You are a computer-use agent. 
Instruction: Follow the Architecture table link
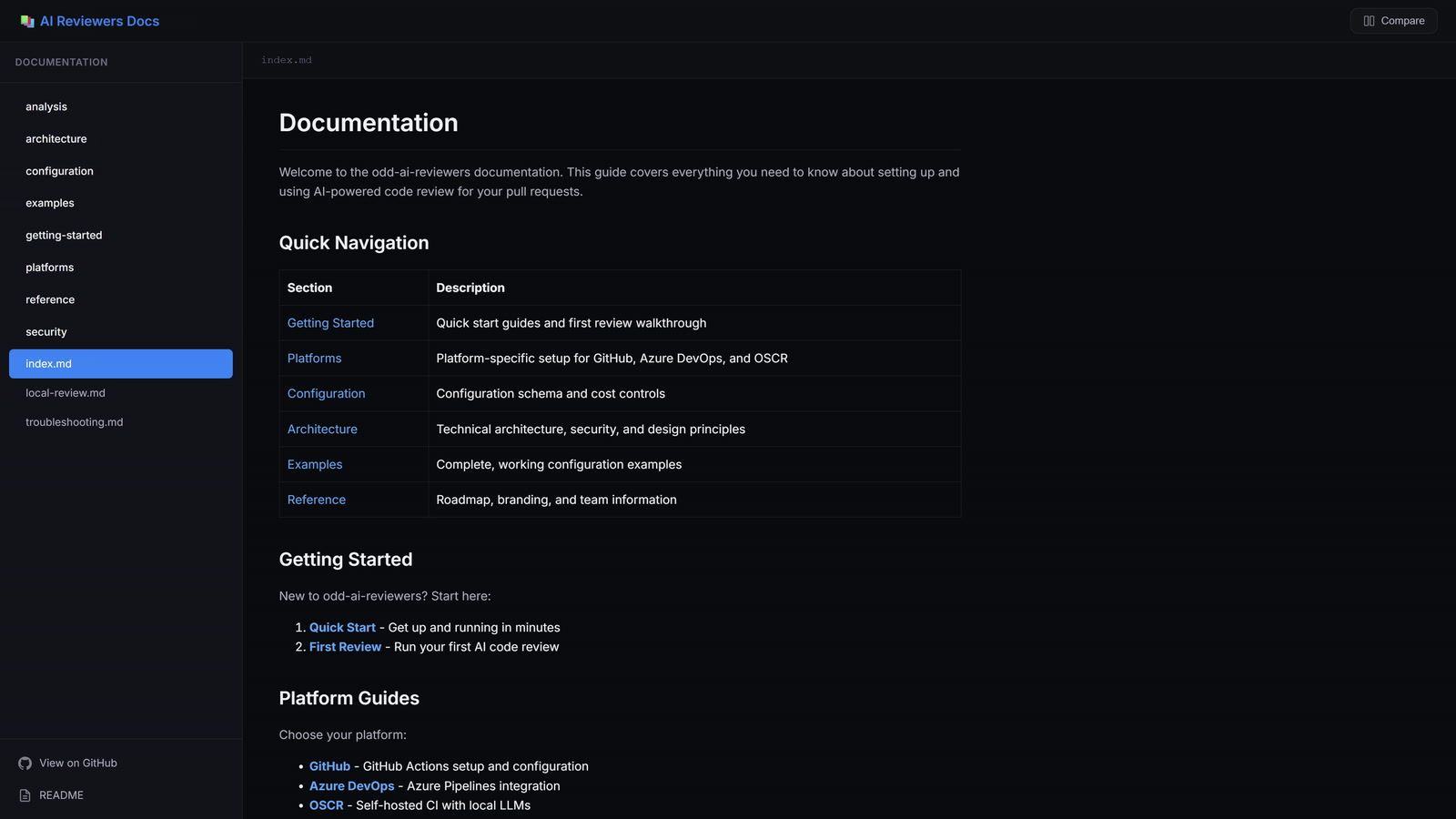point(322,430)
